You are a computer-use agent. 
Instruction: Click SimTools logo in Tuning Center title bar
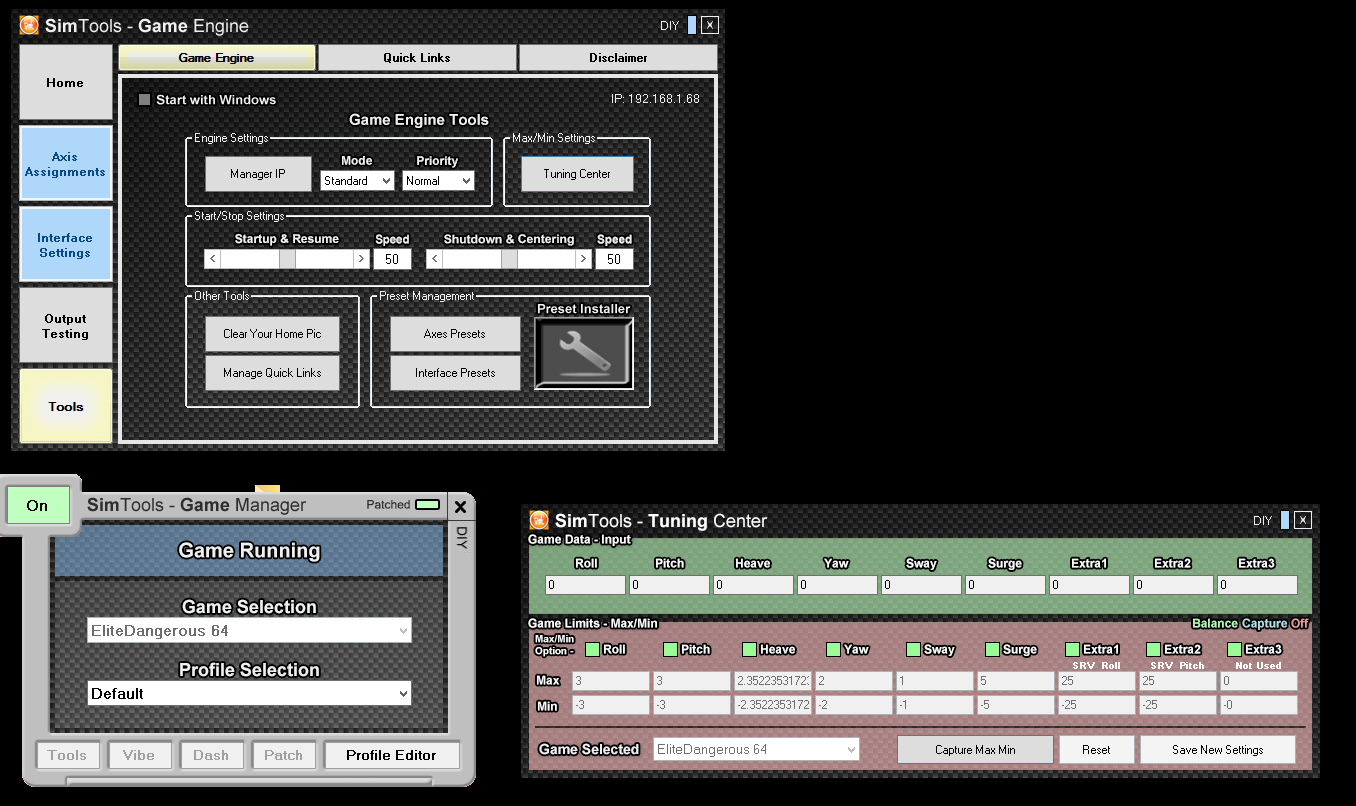[539, 521]
